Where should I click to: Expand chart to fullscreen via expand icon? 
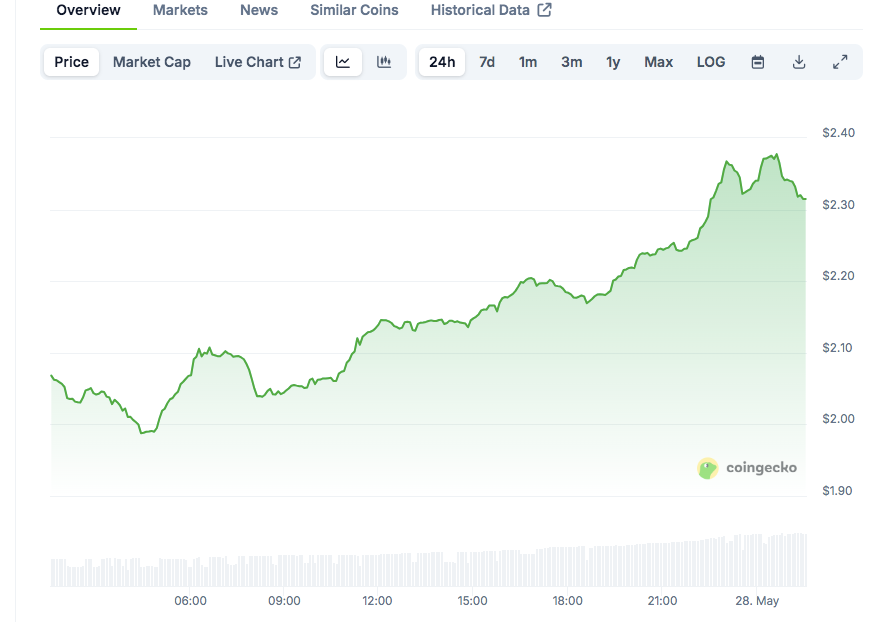pyautogui.click(x=841, y=62)
